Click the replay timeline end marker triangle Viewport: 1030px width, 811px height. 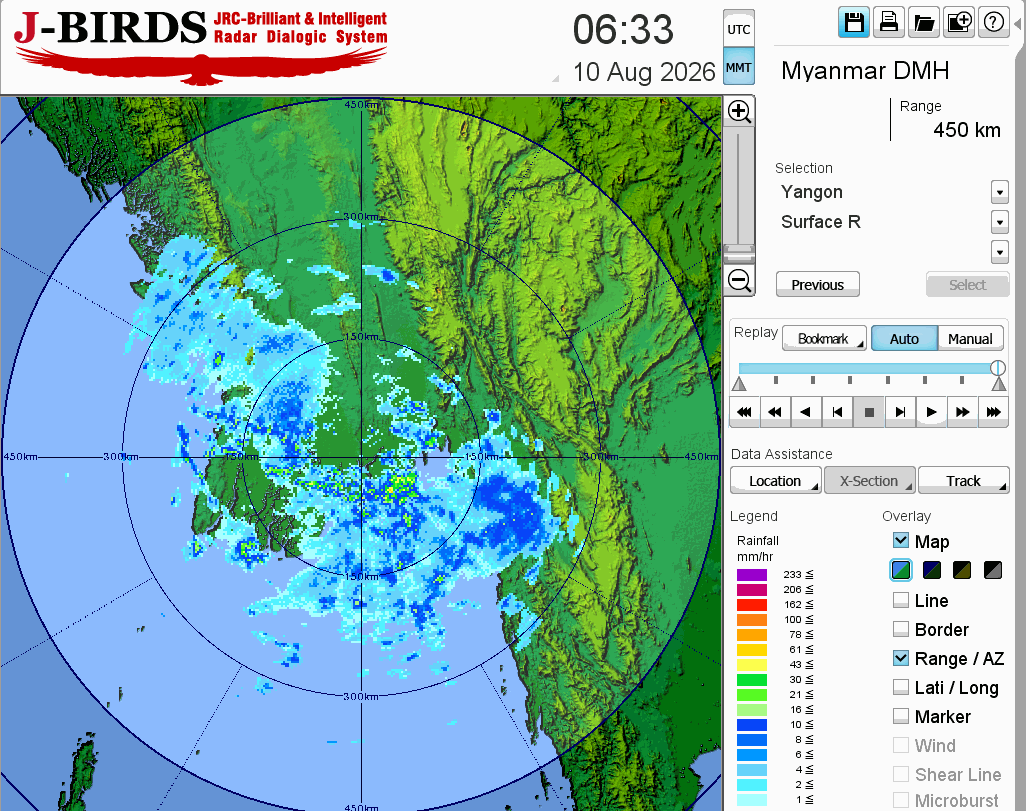pyautogui.click(x=998, y=384)
